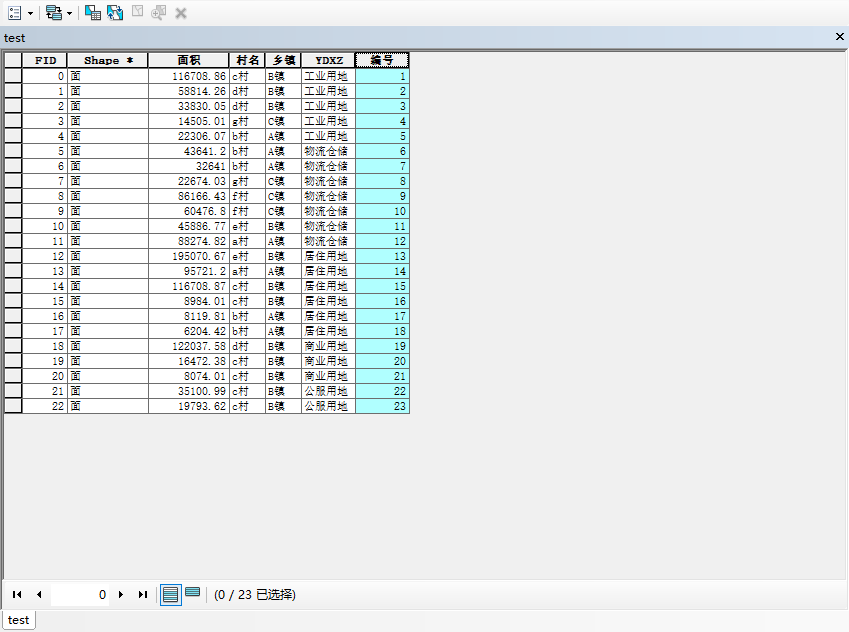Screen dimensions: 849x632
Task: Click the Switch Selection icon
Action: [x=115, y=13]
